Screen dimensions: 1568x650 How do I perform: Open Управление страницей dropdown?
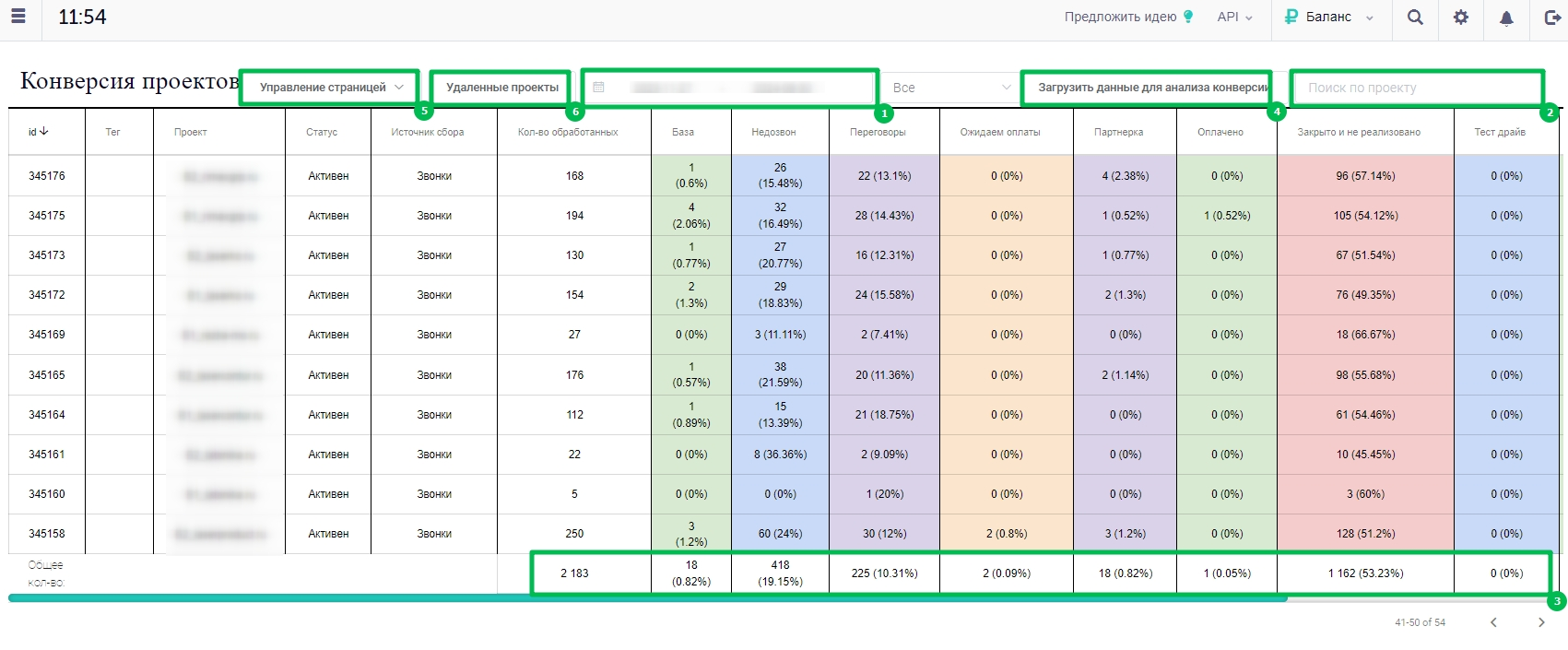[330, 88]
